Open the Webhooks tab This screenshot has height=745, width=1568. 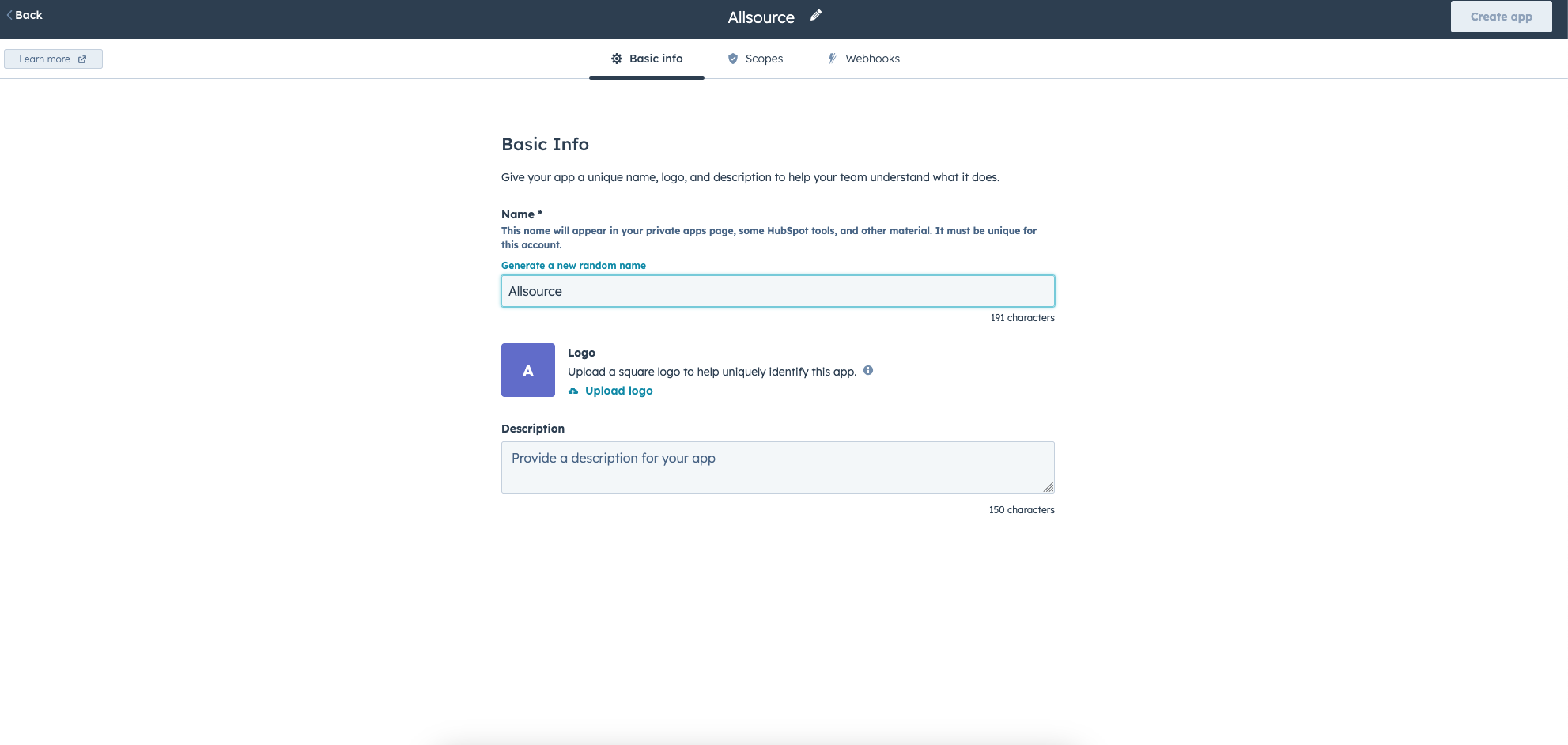[x=863, y=59]
